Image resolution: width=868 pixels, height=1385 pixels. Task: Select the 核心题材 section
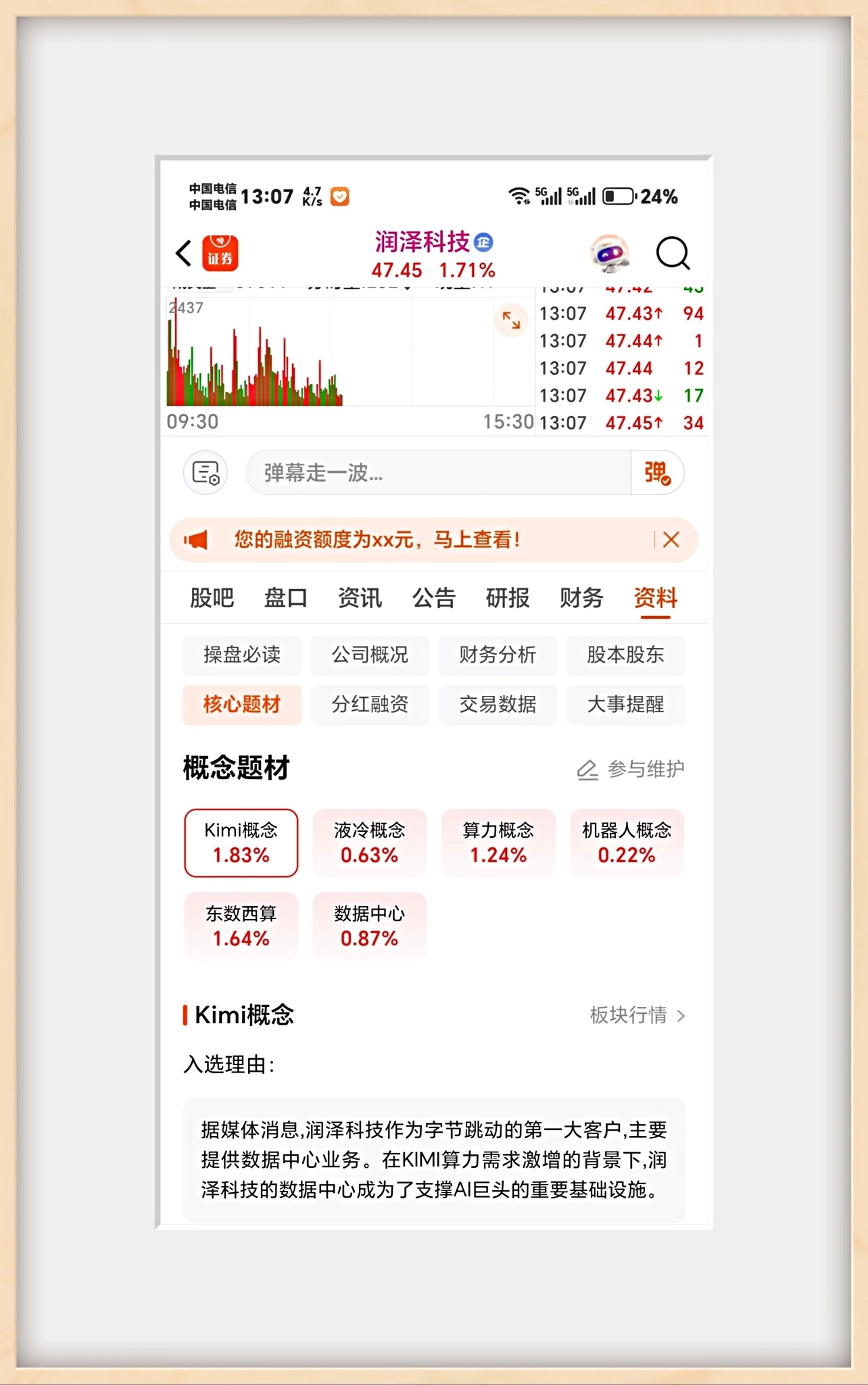(x=242, y=705)
